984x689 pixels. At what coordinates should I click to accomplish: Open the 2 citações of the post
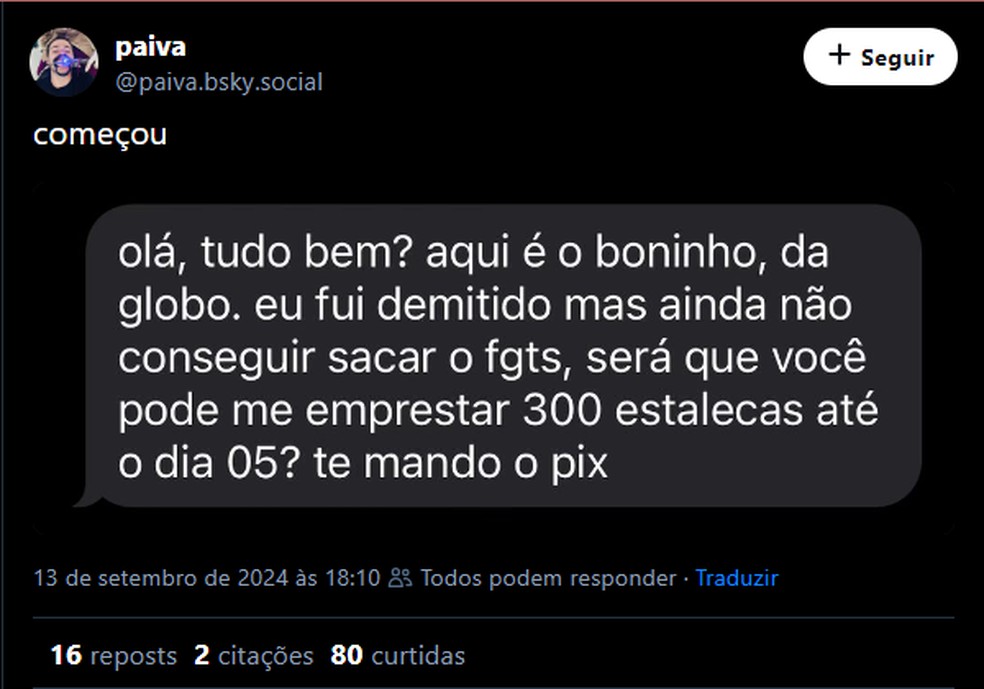click(253, 656)
